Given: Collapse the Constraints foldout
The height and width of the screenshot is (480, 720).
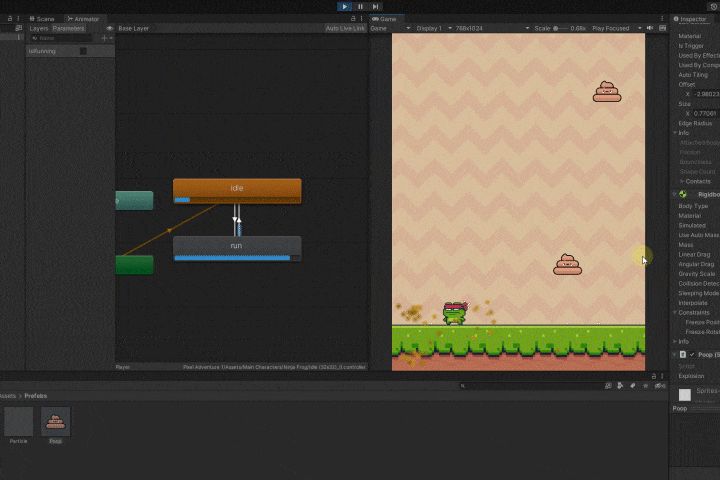Looking at the screenshot, I should 675,312.
